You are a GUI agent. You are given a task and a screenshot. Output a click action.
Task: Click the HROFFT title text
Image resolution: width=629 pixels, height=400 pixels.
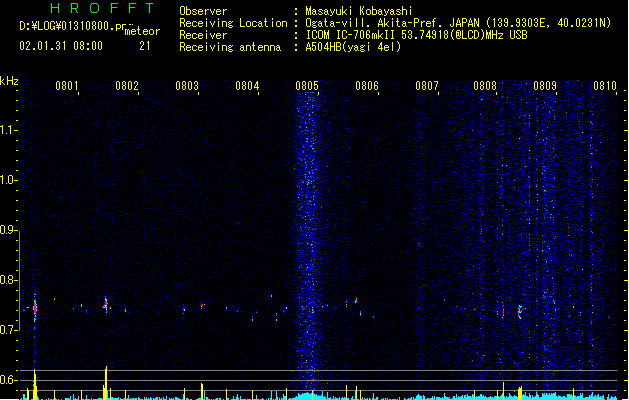click(x=102, y=8)
